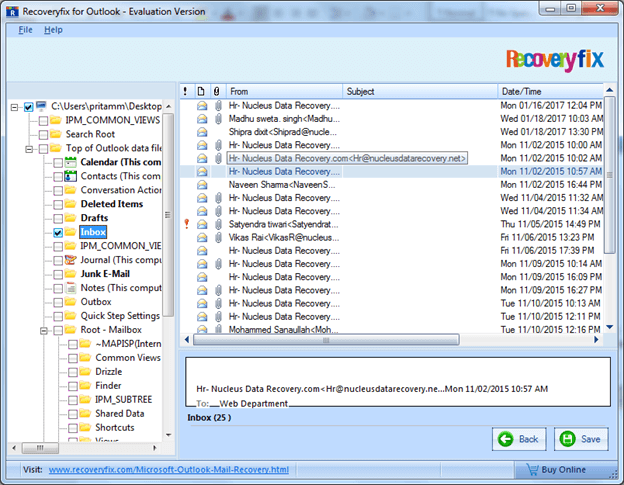624x485 pixels.
Task: Click attachment clip on Vikas Rai email
Action: tap(218, 238)
